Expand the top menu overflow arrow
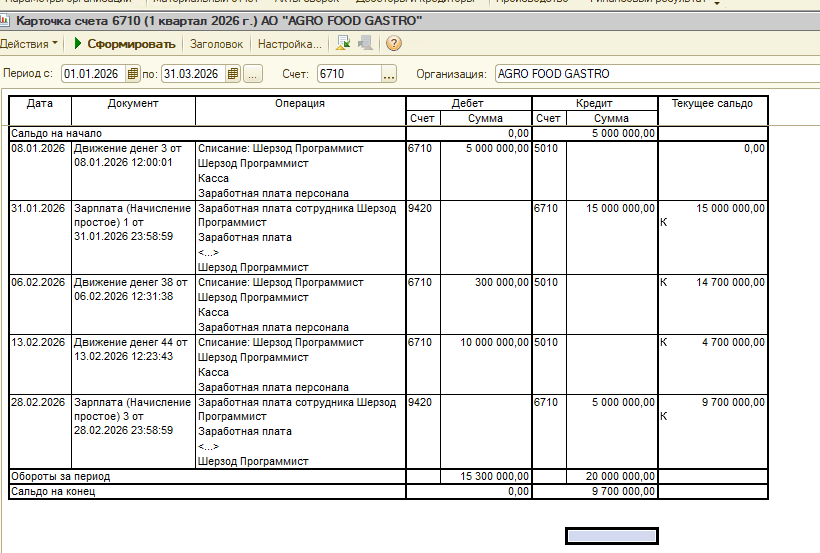This screenshot has height=553, width=820. 717,3
